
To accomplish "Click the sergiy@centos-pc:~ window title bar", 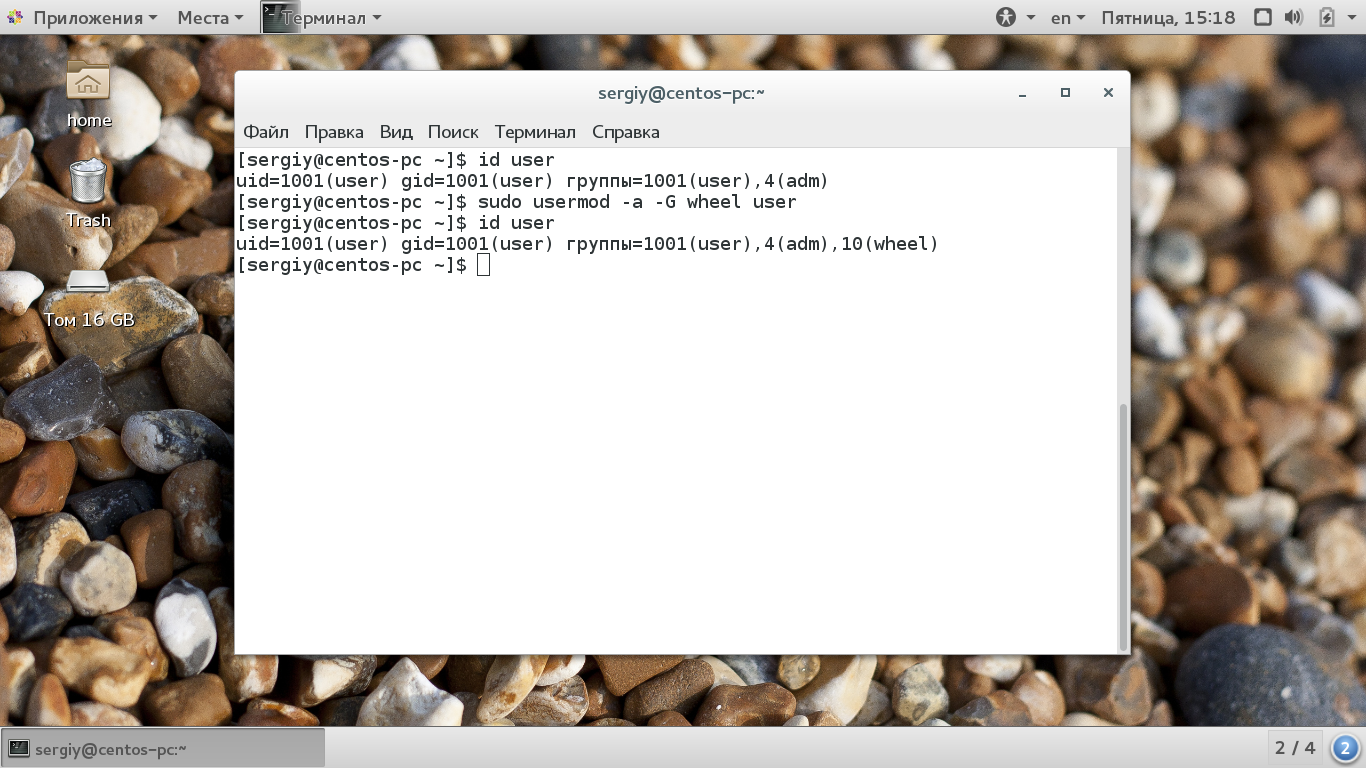I will (x=681, y=93).
